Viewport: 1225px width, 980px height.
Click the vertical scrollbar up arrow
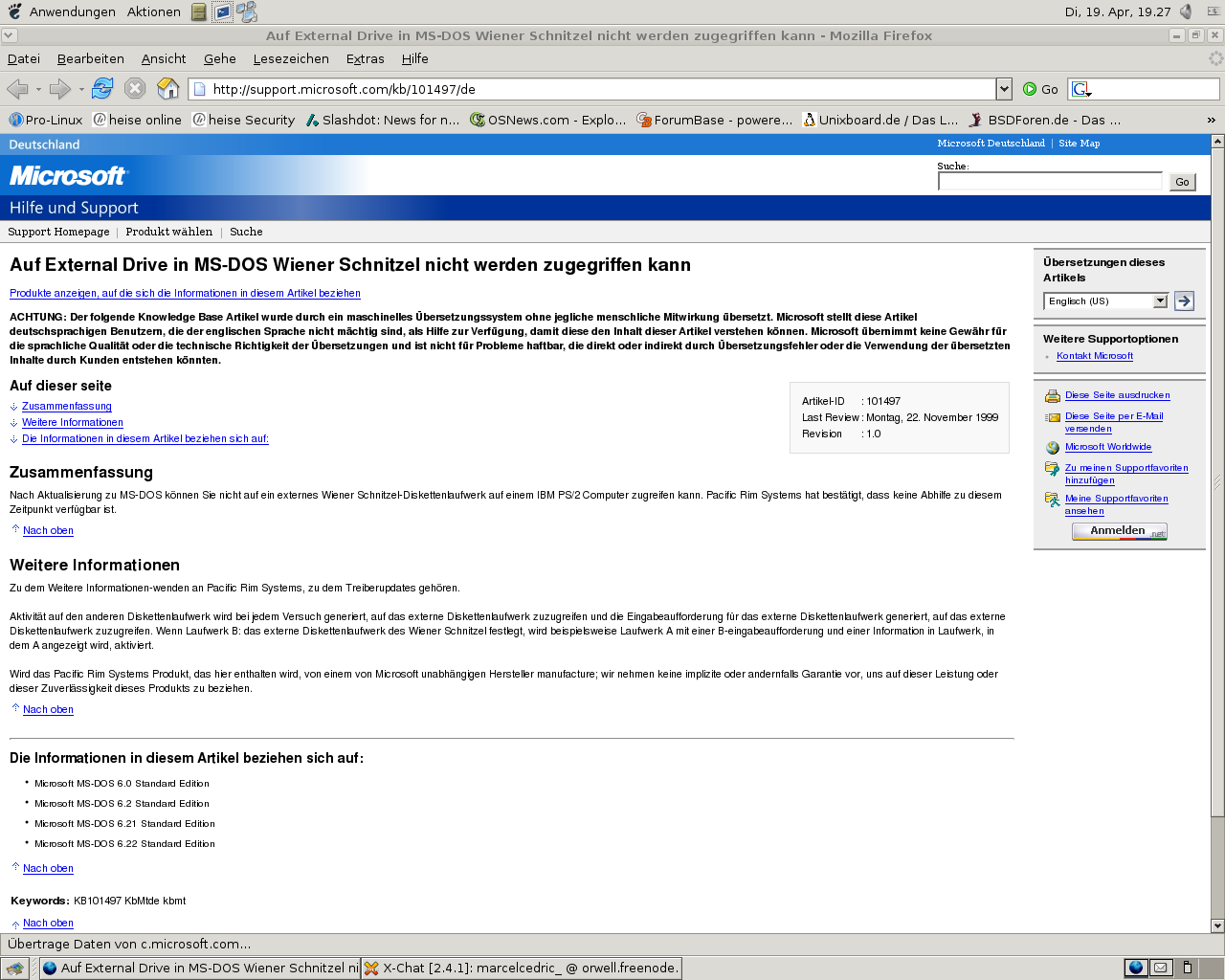1217,141
